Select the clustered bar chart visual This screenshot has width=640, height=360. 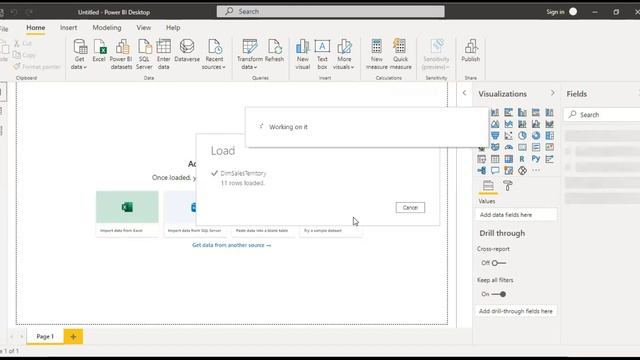pos(509,112)
